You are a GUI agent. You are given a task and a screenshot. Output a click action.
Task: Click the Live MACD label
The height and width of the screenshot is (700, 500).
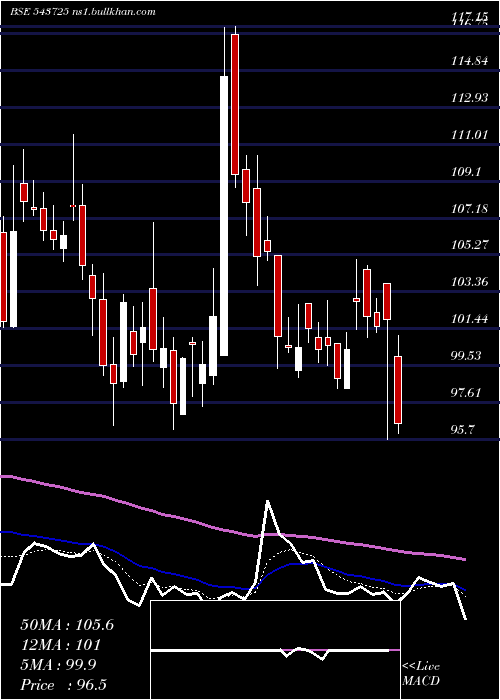pyautogui.click(x=421, y=673)
